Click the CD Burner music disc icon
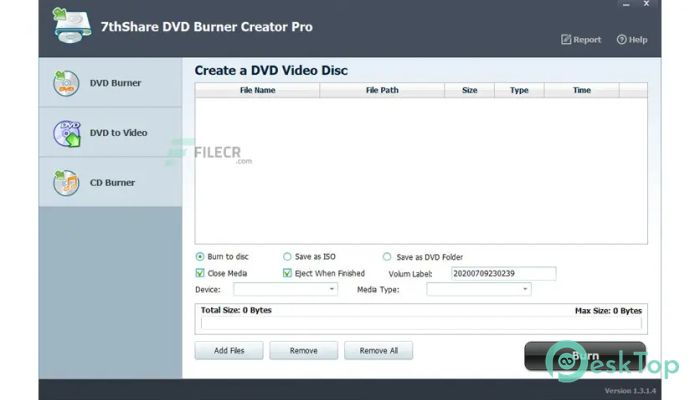The width and height of the screenshot is (700, 400). [66, 183]
